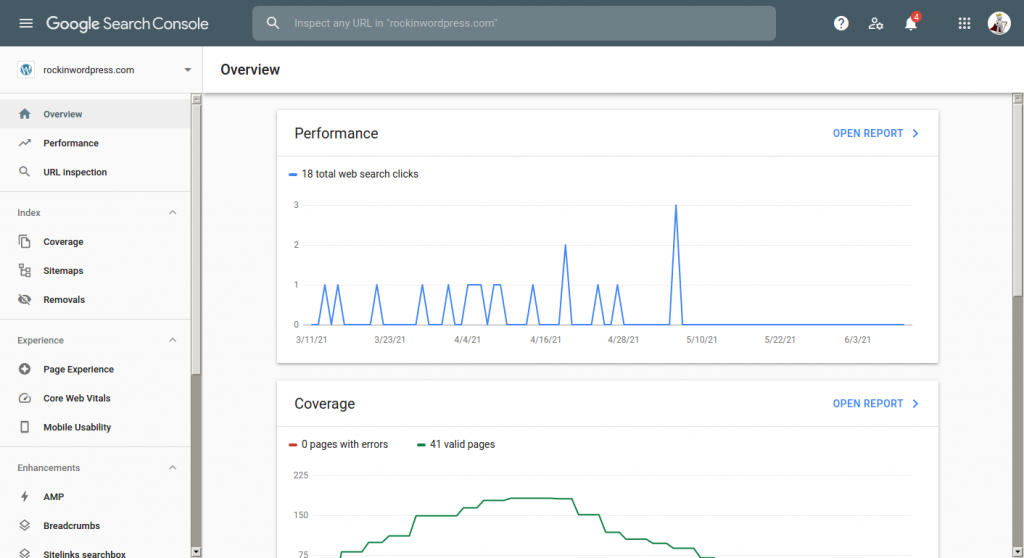The image size is (1024, 558).
Task: Click the URL inspection magnifier icon
Action: pyautogui.click(x=25, y=172)
